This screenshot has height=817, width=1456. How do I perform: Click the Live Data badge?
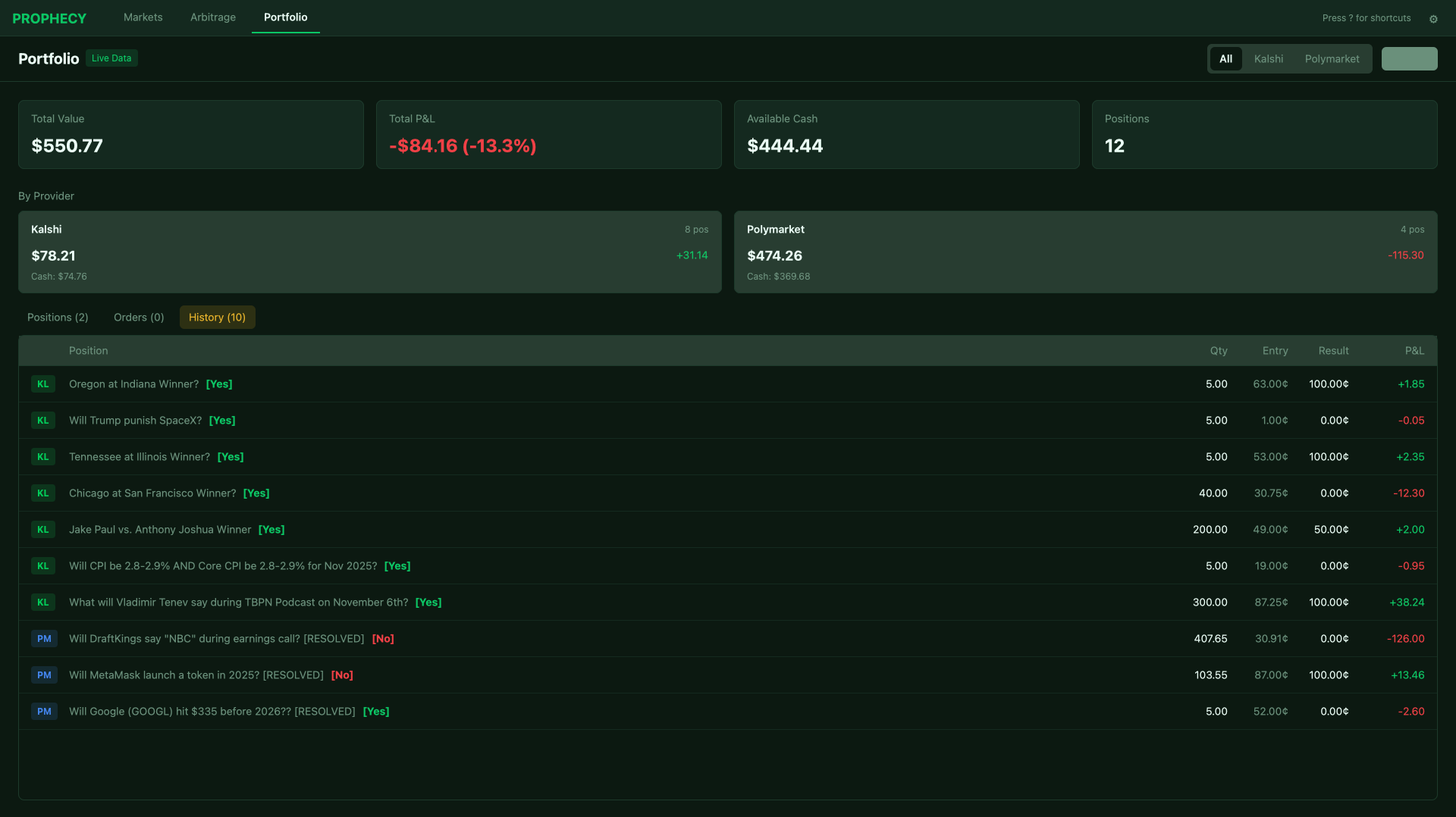tap(111, 58)
